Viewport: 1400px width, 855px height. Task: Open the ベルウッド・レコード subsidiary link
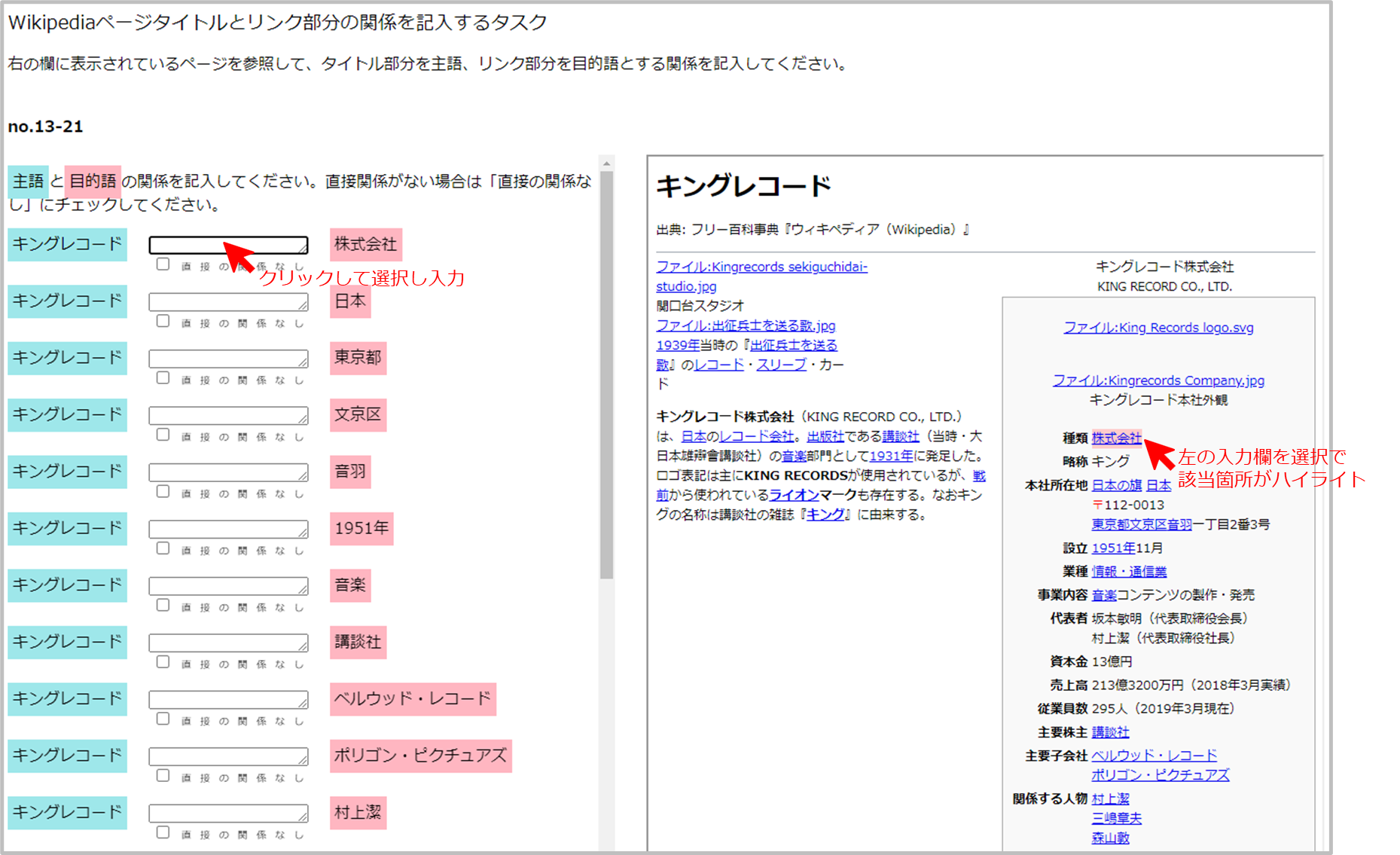point(1153,755)
